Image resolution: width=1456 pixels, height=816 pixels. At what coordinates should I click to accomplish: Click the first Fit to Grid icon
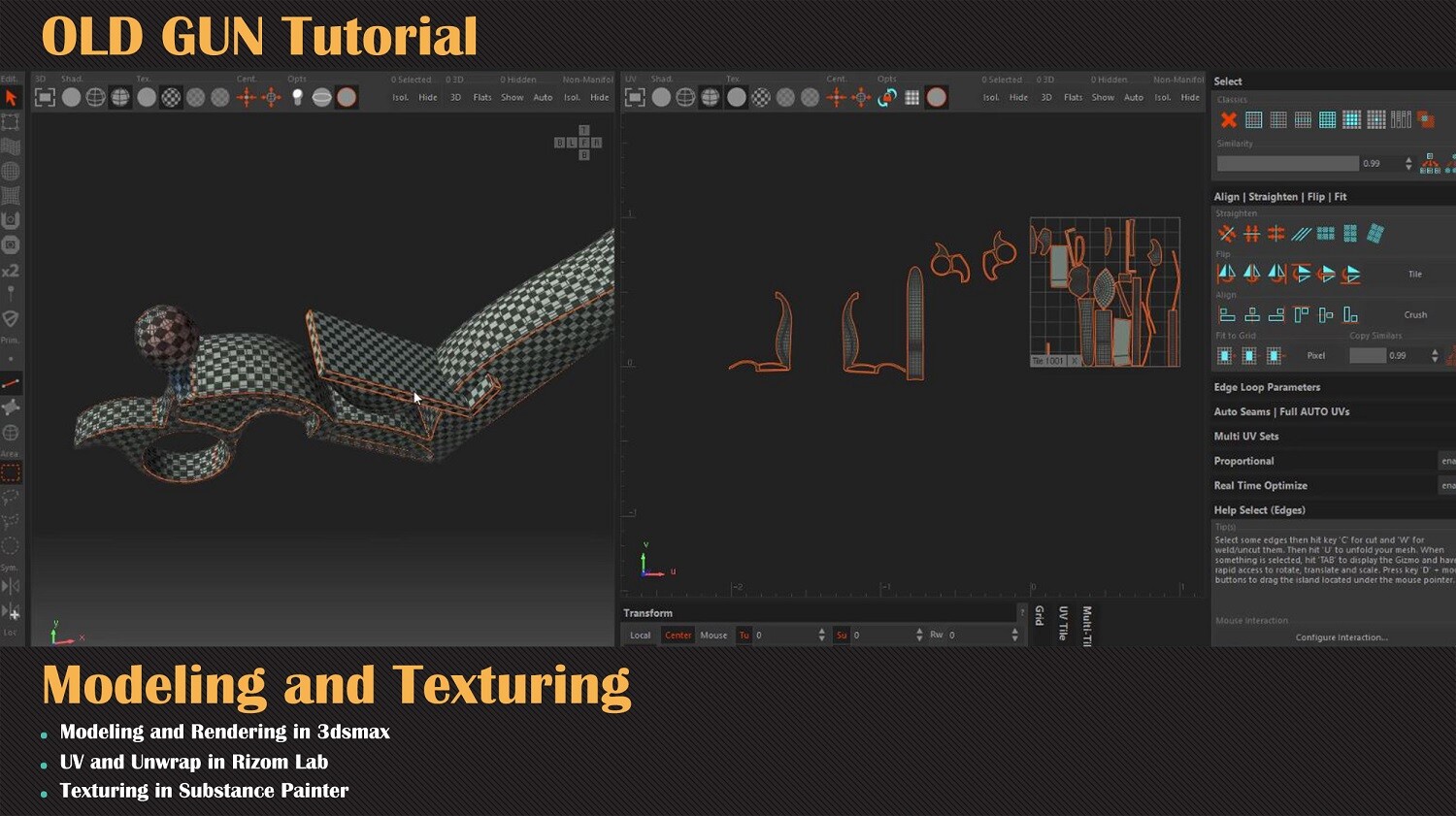1225,355
